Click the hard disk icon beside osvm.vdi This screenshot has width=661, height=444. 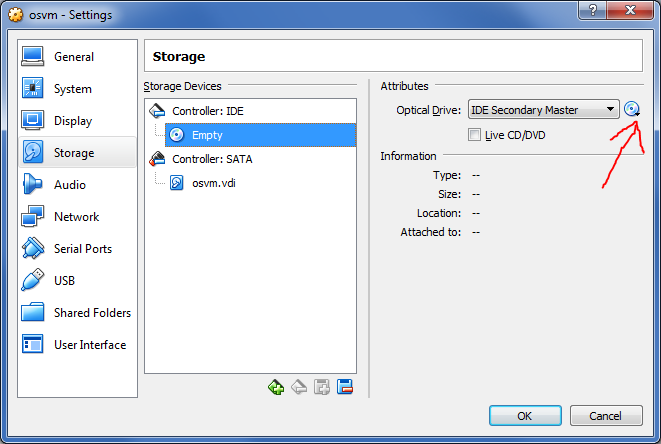coord(177,183)
